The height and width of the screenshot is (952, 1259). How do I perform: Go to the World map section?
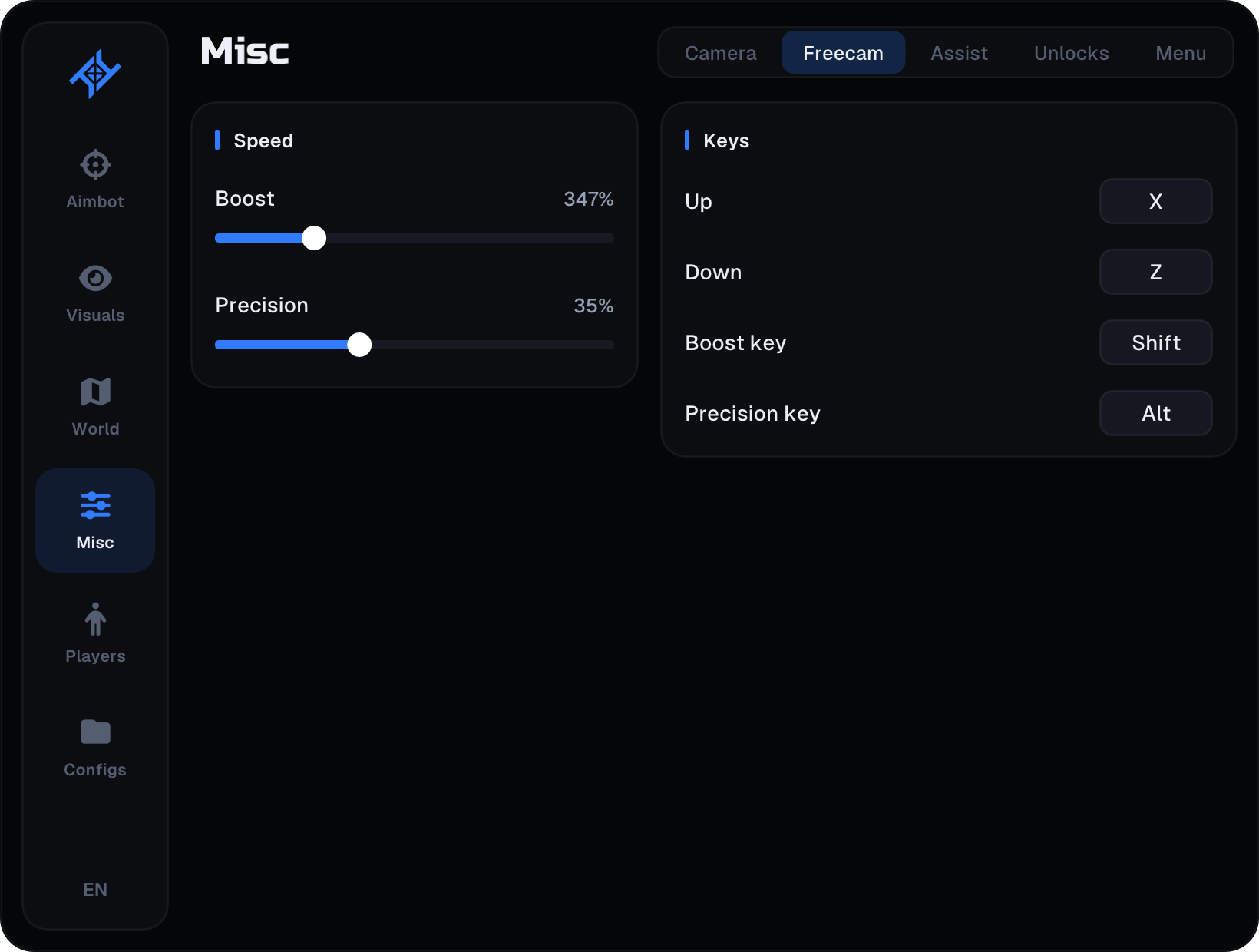(x=95, y=407)
